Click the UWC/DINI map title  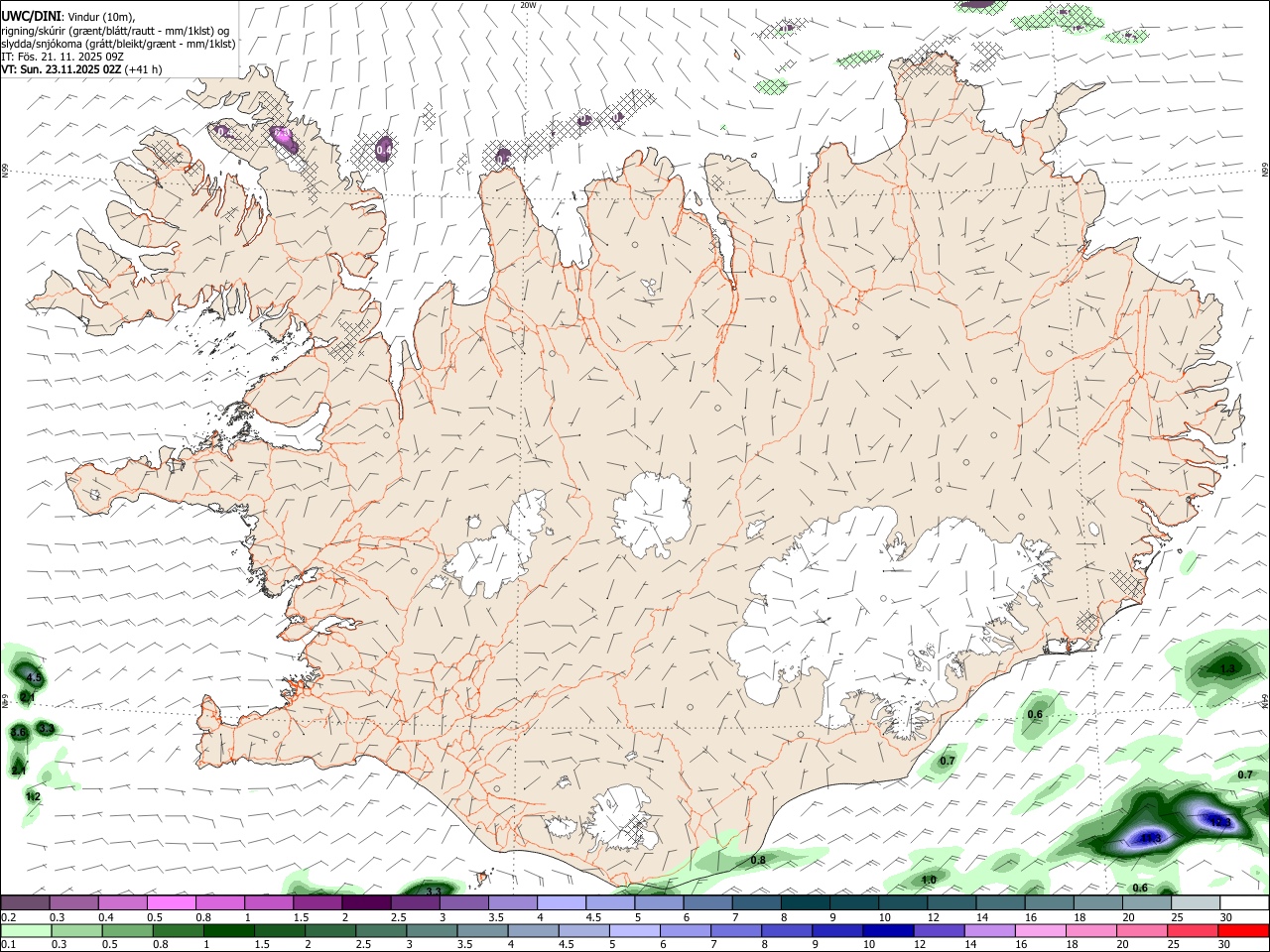(30, 15)
